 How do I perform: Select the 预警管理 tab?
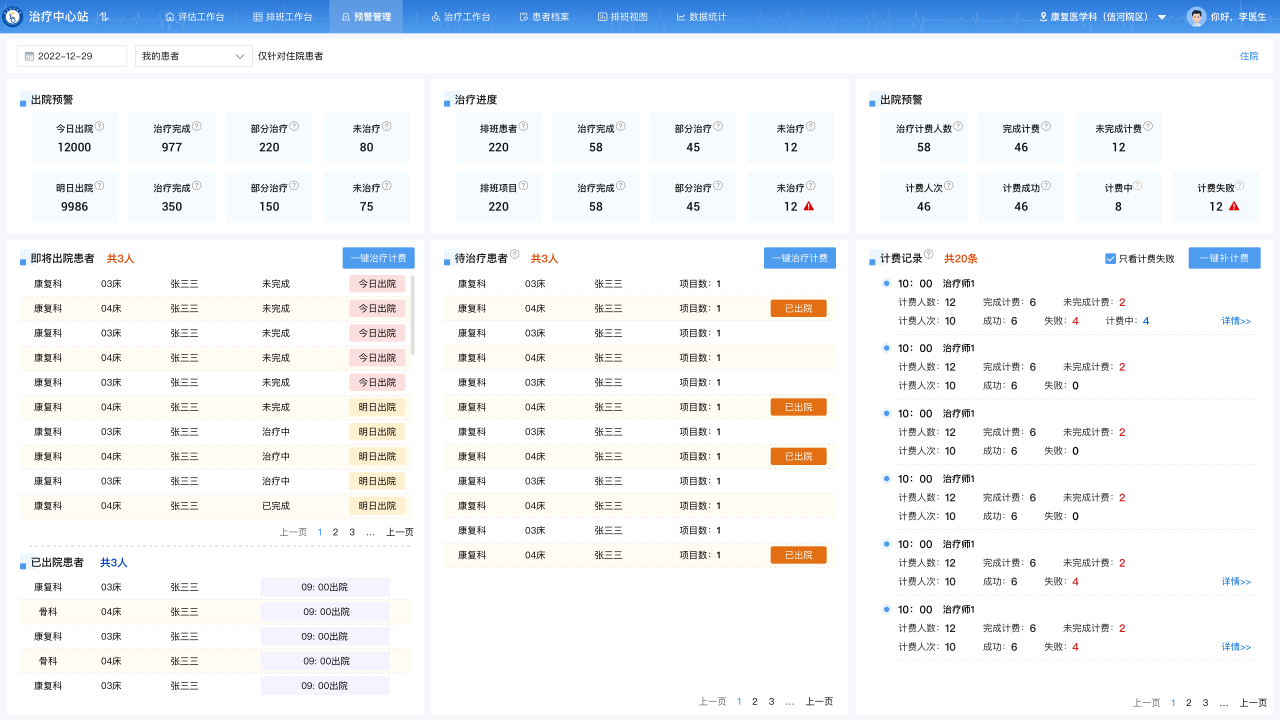tap(366, 17)
